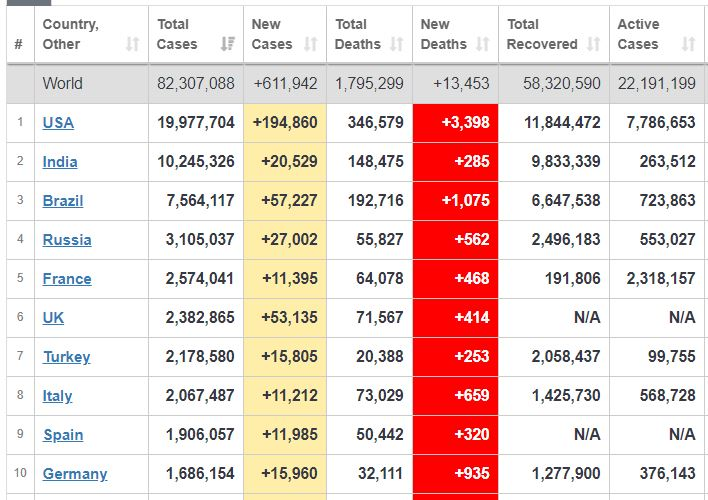Select Brazil total recovered 6,647,538
This screenshot has width=708, height=500.
point(566,200)
